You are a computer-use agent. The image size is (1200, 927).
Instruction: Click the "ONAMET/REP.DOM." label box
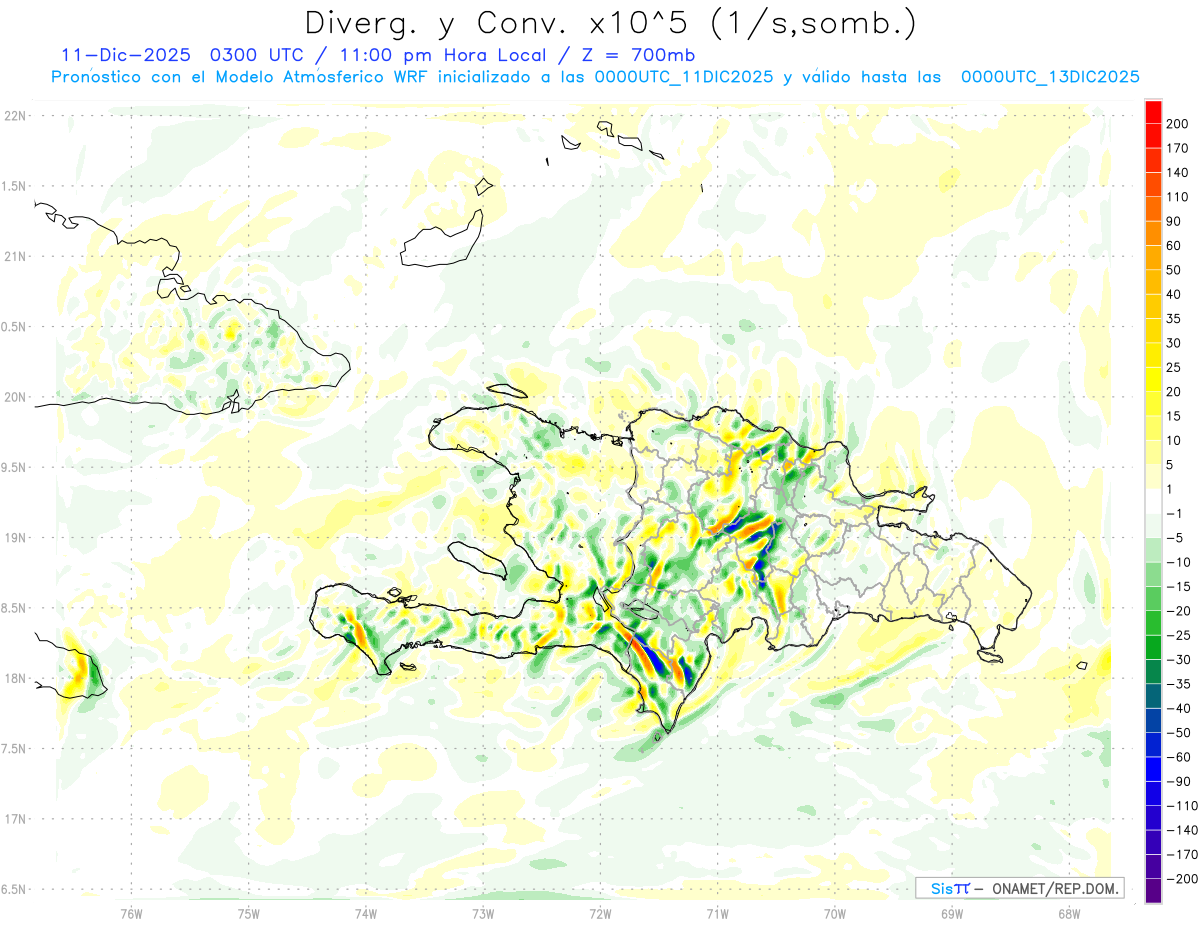pyautogui.click(x=1019, y=888)
